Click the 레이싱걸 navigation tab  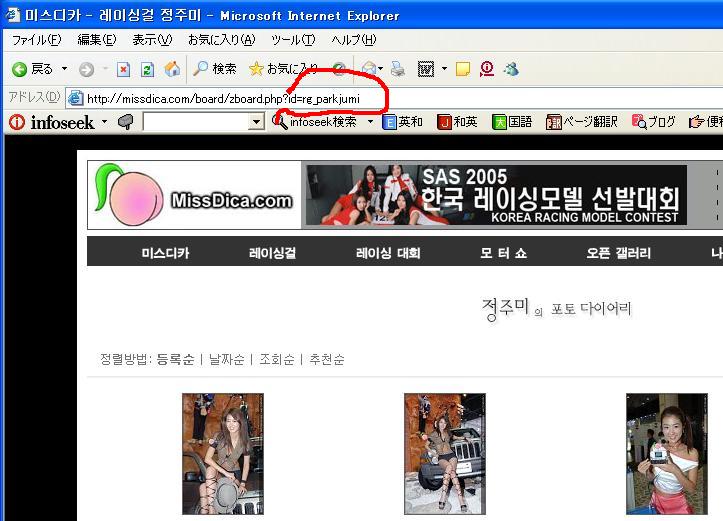[x=272, y=253]
